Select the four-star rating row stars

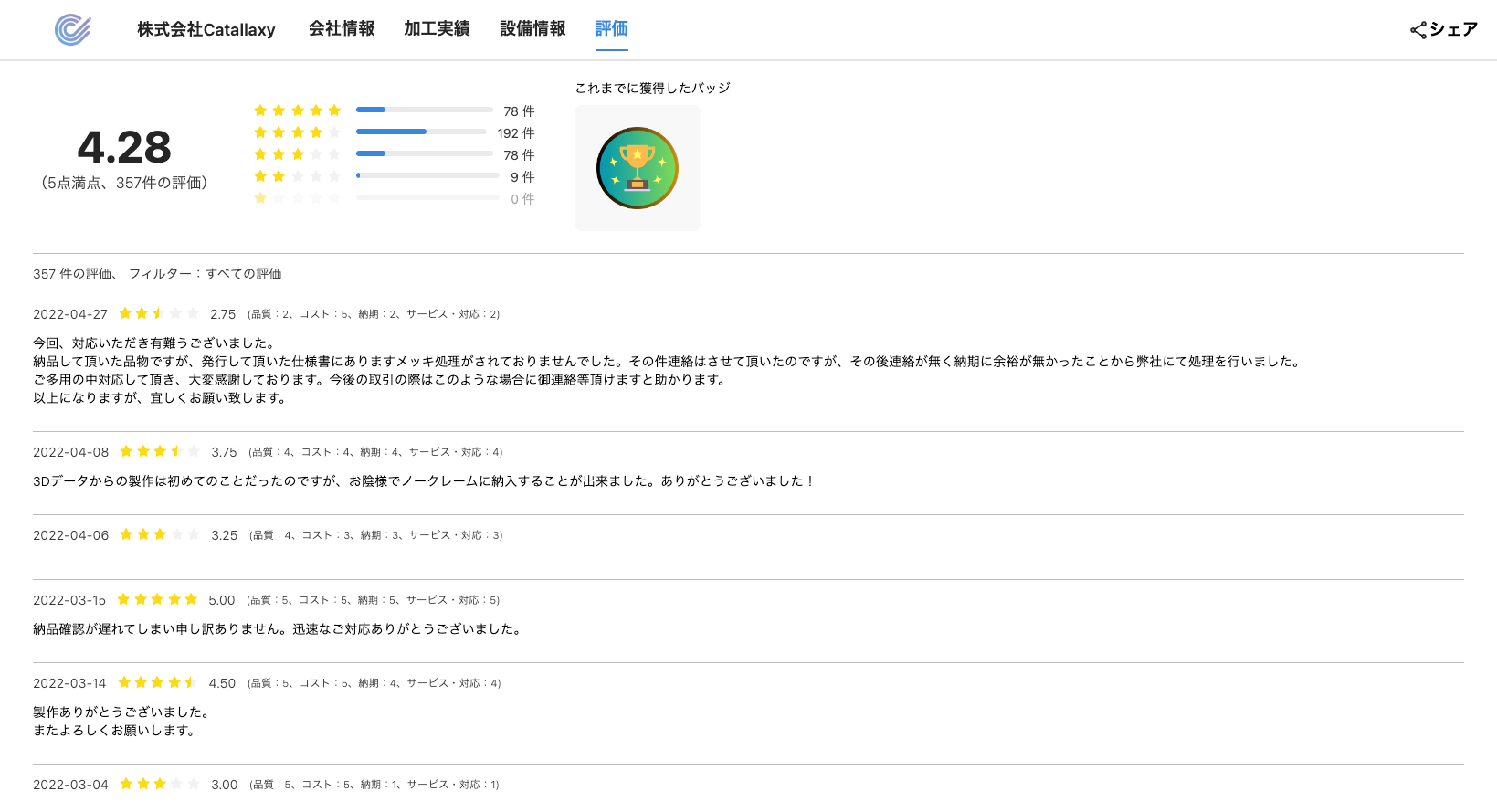tap(297, 132)
